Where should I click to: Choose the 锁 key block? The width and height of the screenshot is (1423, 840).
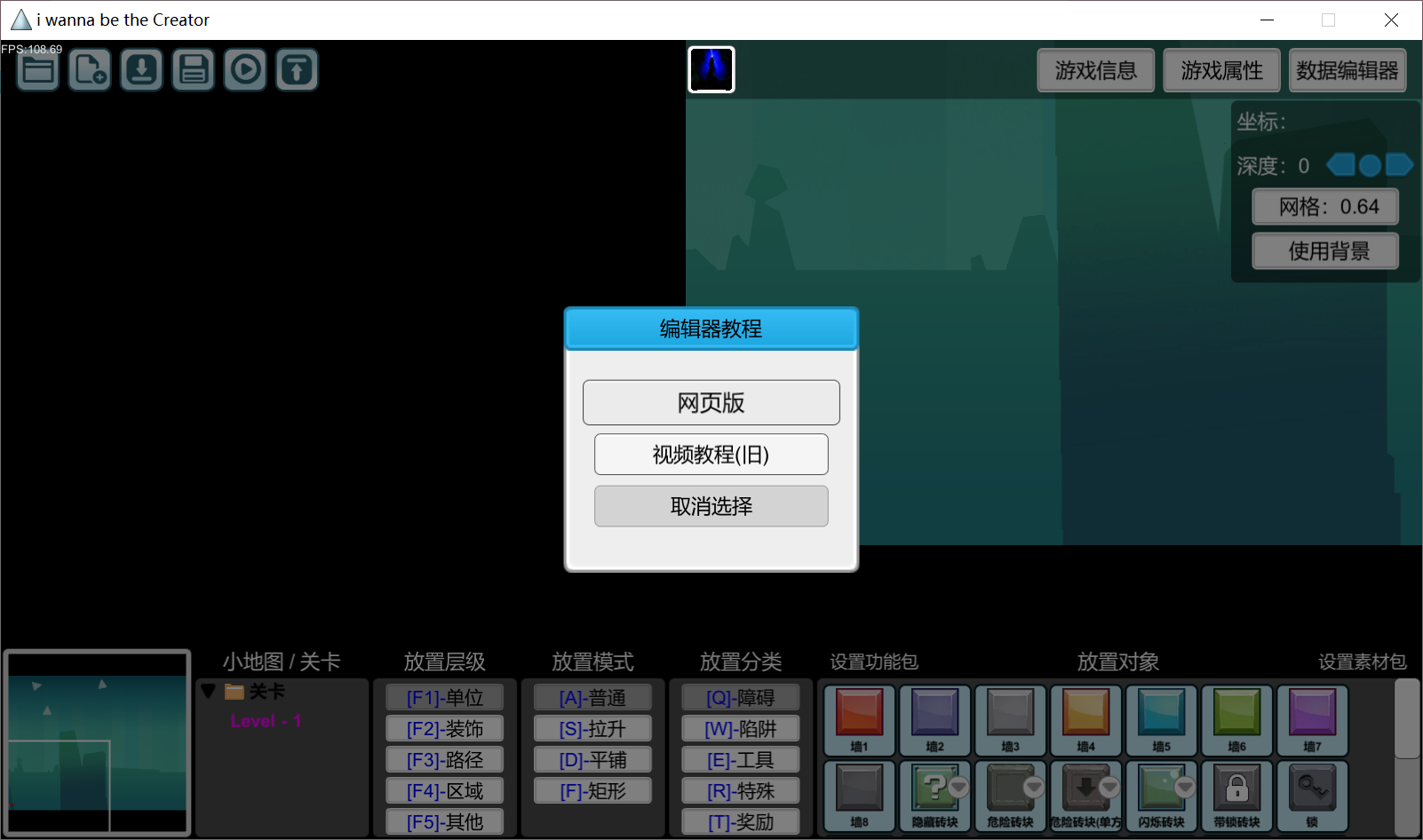pyautogui.click(x=1312, y=796)
